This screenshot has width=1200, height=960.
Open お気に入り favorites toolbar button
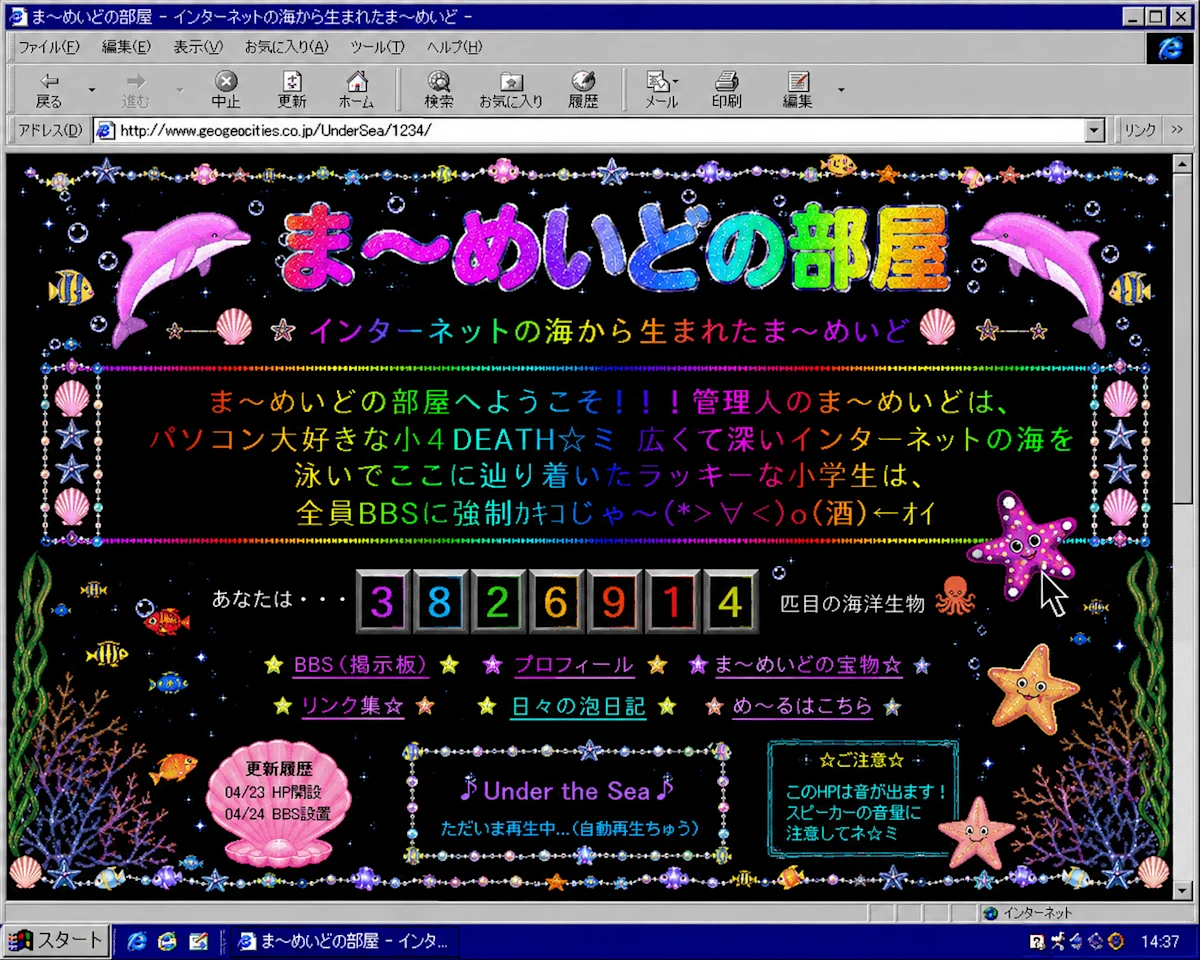pos(511,90)
